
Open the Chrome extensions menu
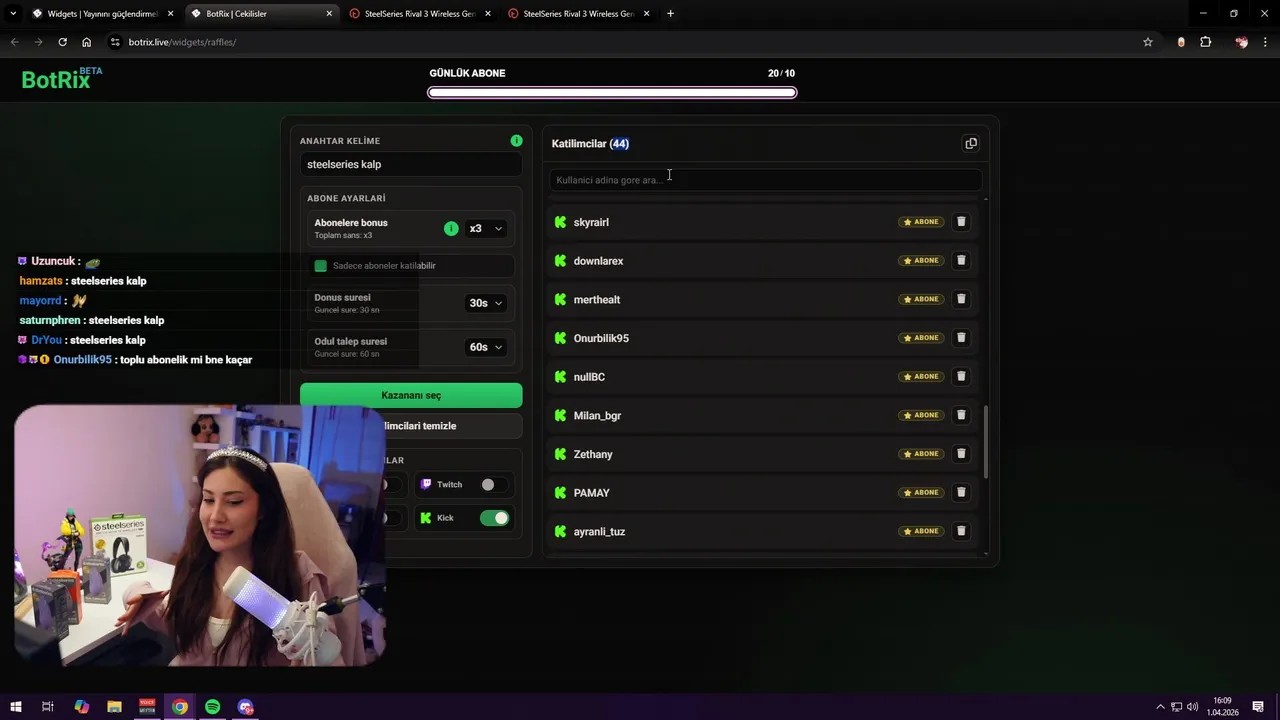pyautogui.click(x=1205, y=42)
